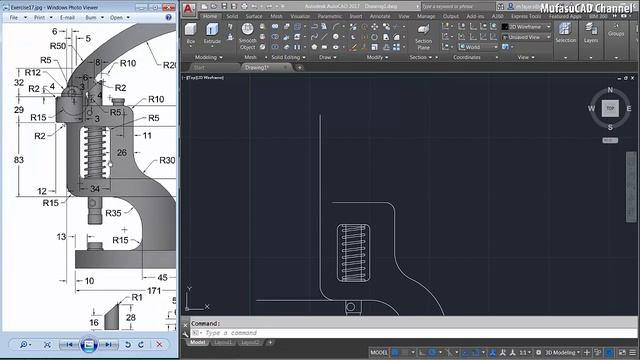
Task: Toggle ortho mode in status bar
Action: point(422,352)
